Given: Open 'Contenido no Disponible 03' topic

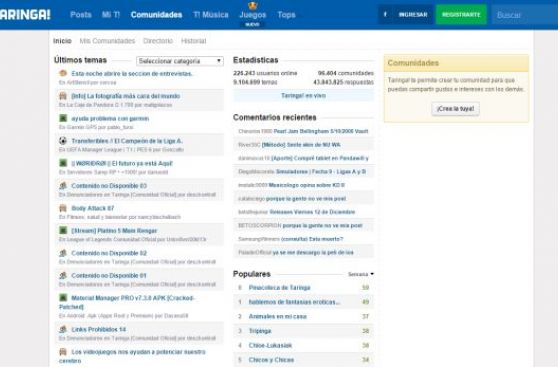Looking at the screenshot, I should point(109,186).
